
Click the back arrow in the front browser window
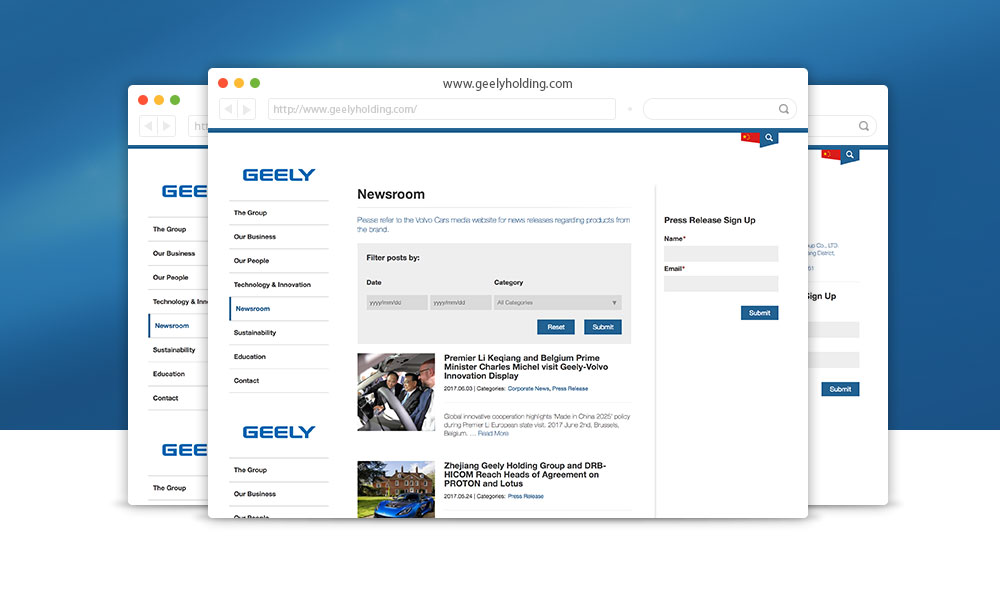point(228,109)
